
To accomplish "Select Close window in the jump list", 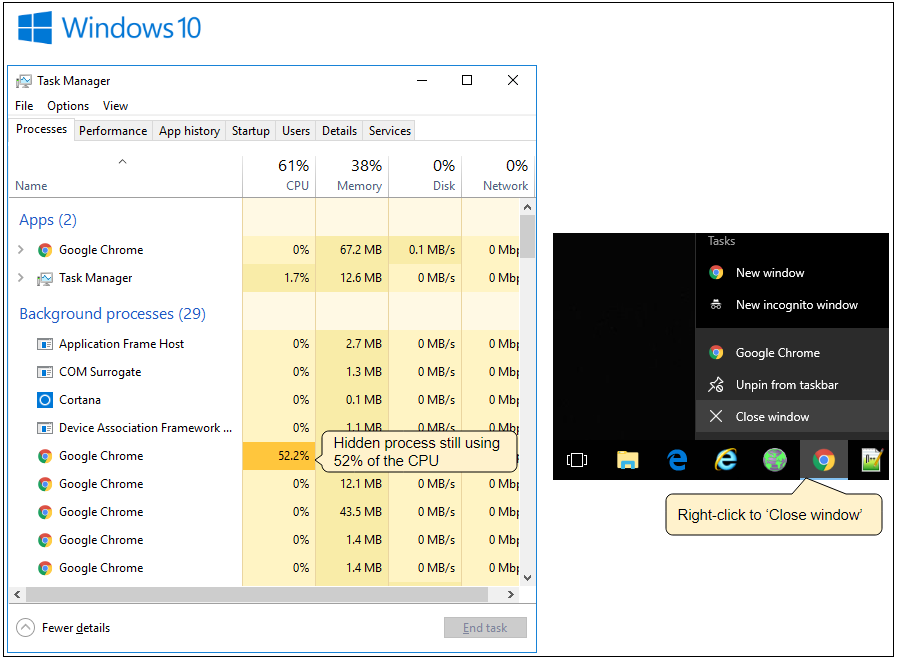I will coord(772,417).
